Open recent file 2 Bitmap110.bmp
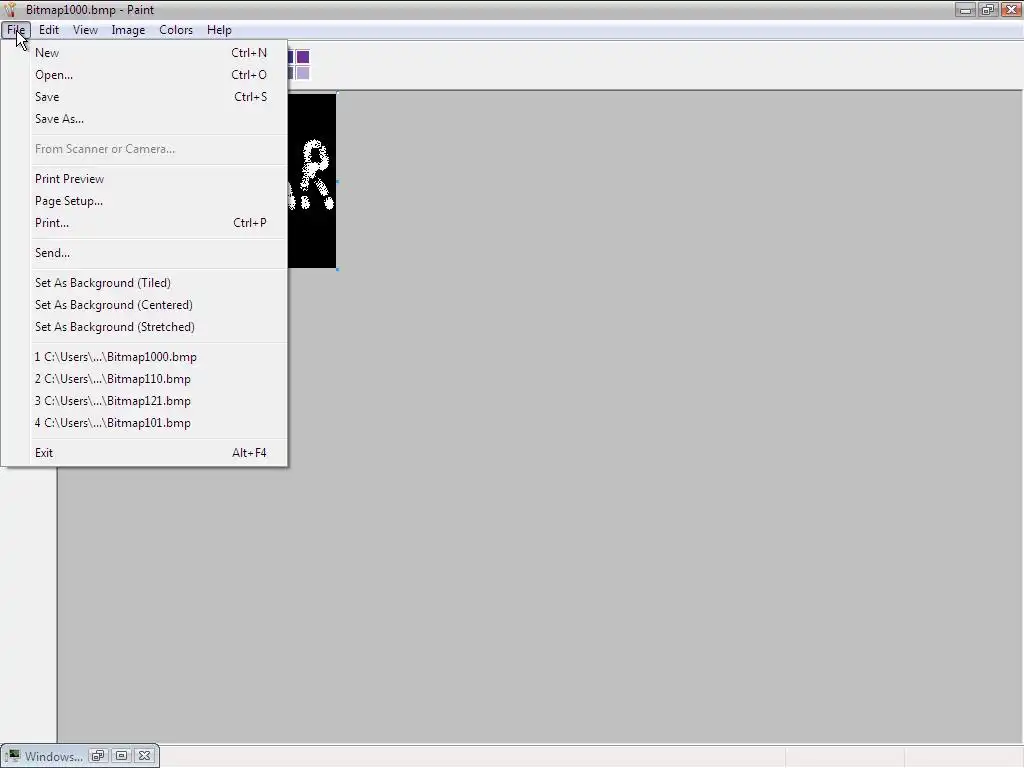This screenshot has width=1024, height=768. point(145,379)
